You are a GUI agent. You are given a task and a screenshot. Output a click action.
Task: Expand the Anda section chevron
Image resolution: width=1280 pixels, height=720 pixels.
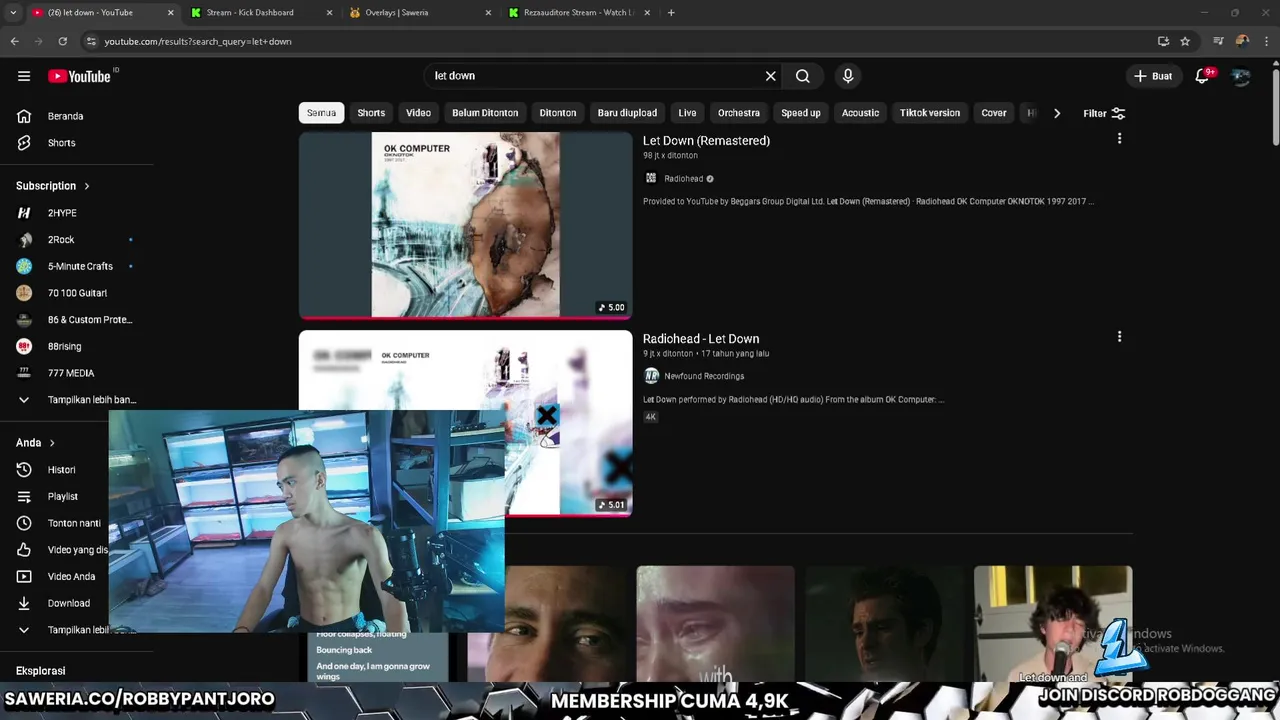[x=52, y=443]
